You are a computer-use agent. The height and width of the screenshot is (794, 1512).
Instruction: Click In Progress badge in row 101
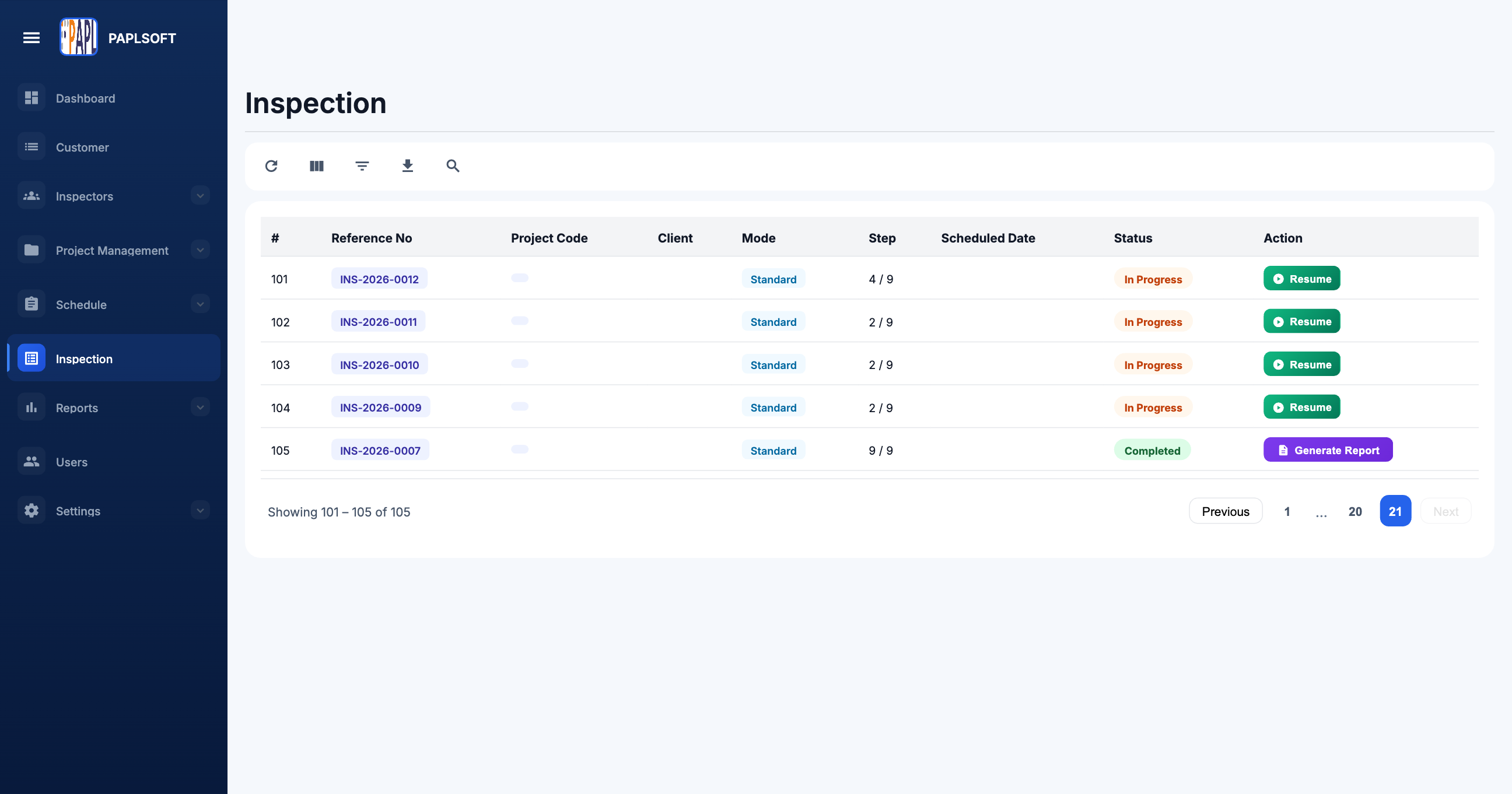point(1153,279)
